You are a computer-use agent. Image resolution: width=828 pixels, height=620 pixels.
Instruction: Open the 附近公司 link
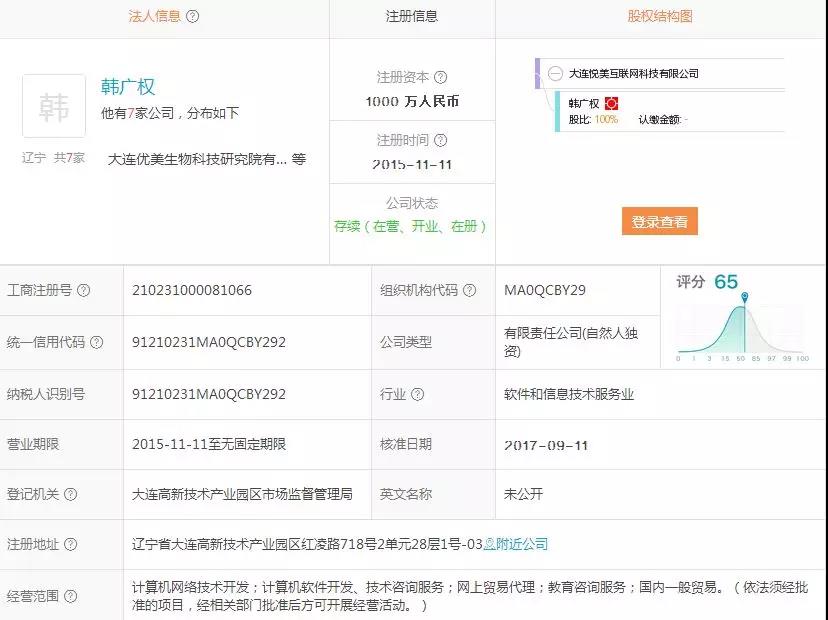click(516, 545)
